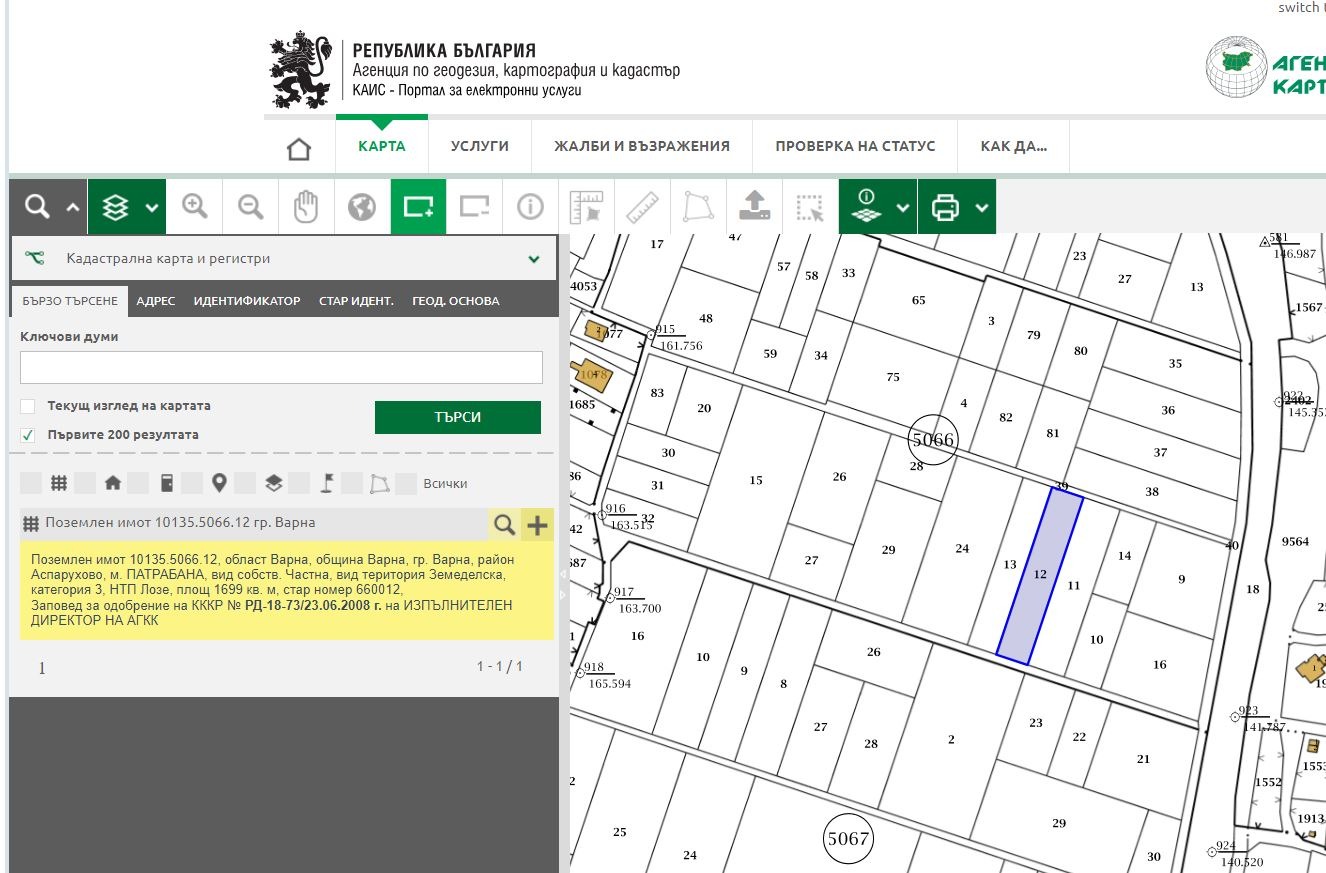Enable the 'Текущ изглед на картата' checkbox

[x=28, y=406]
